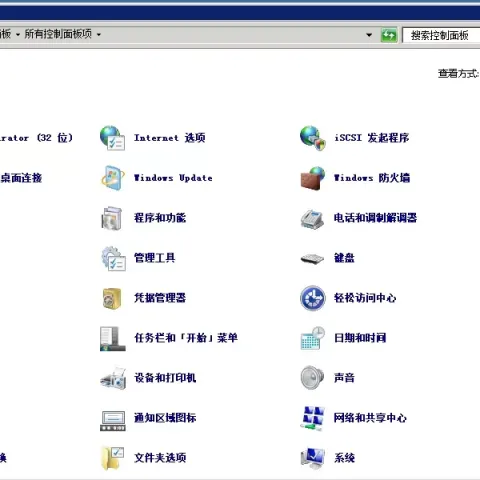This screenshot has height=480, width=480.
Task: Click the 程序和功能 link
Action: click(x=160, y=218)
